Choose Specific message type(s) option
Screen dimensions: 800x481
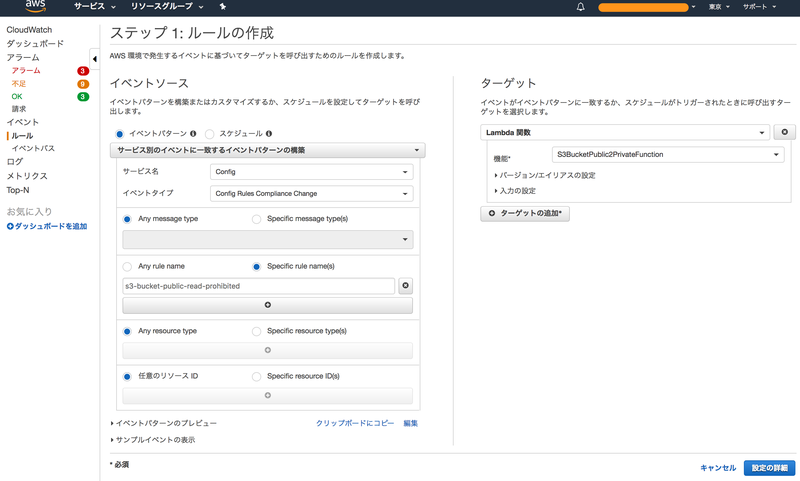click(x=256, y=219)
